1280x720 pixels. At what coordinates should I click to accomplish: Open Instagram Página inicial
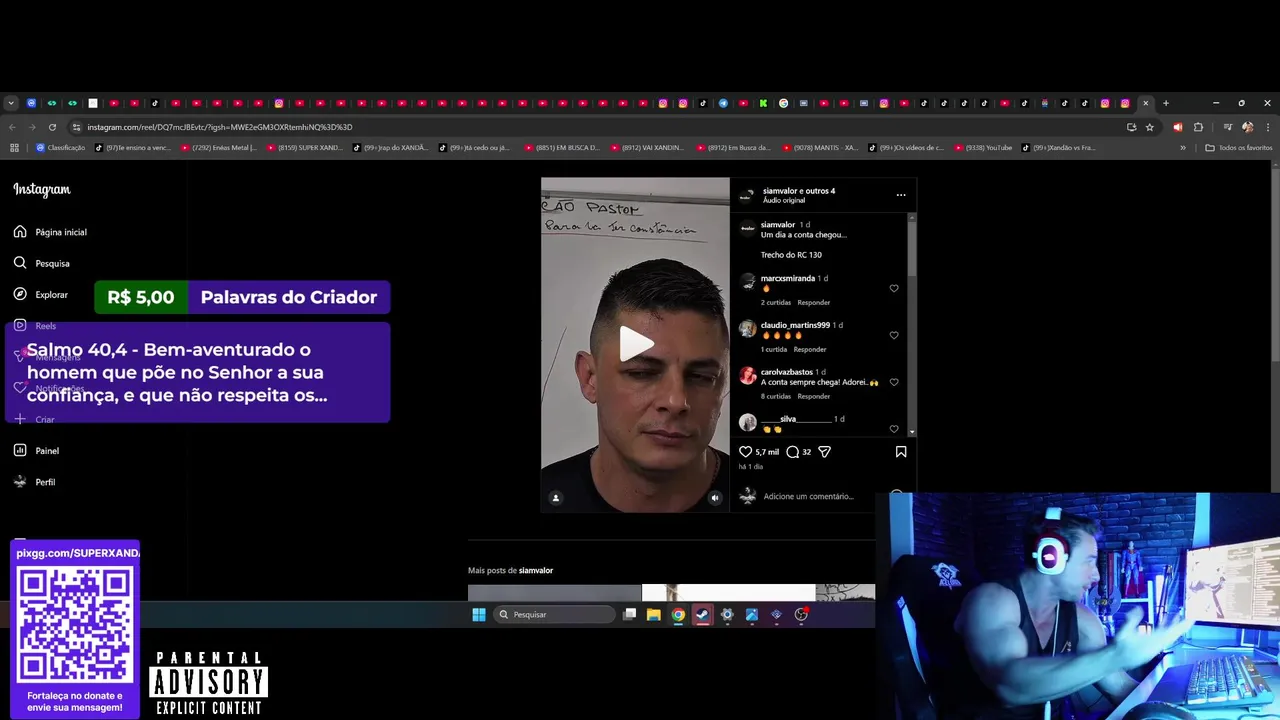click(50, 232)
